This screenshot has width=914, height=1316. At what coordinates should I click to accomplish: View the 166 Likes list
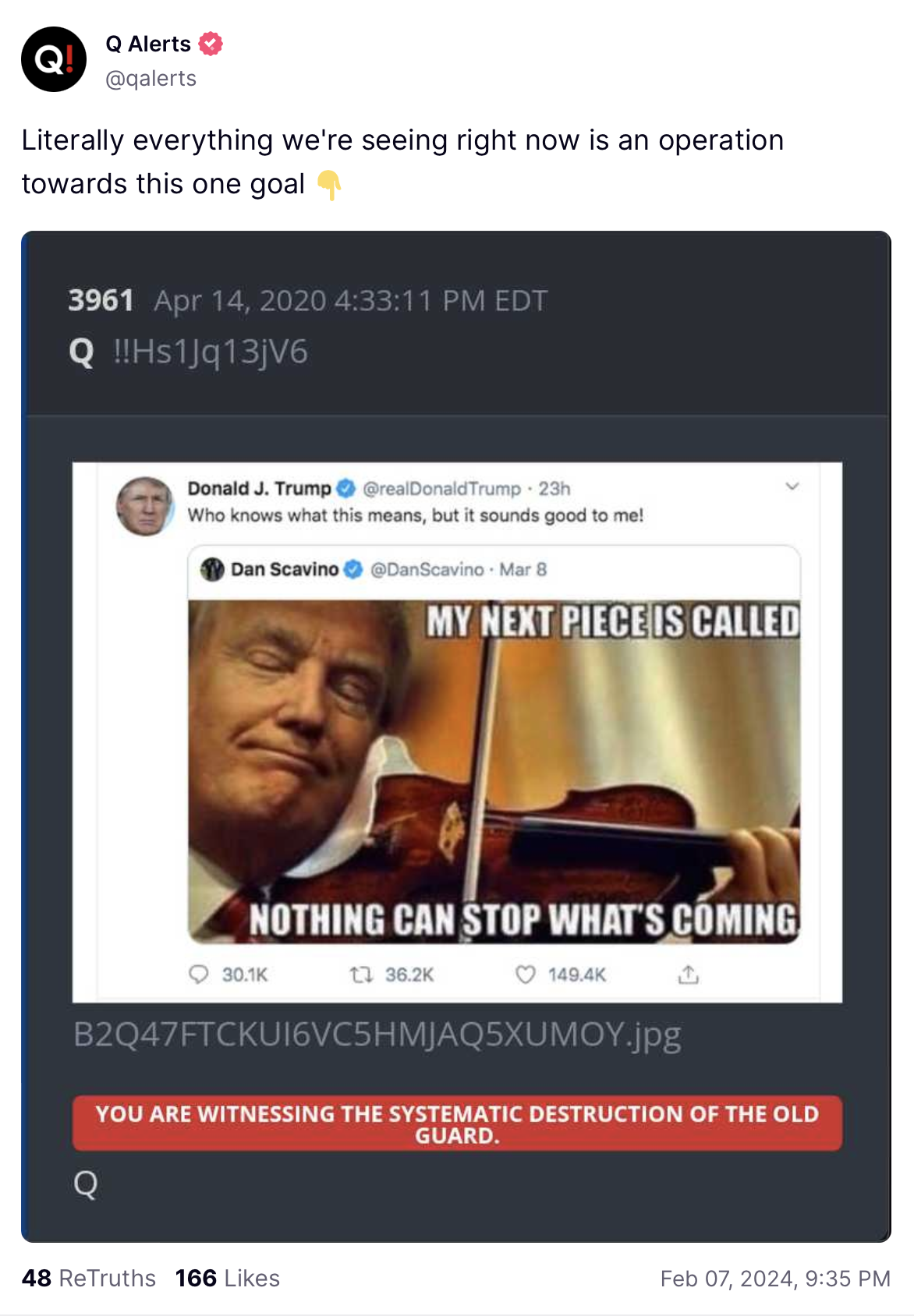click(x=227, y=1279)
